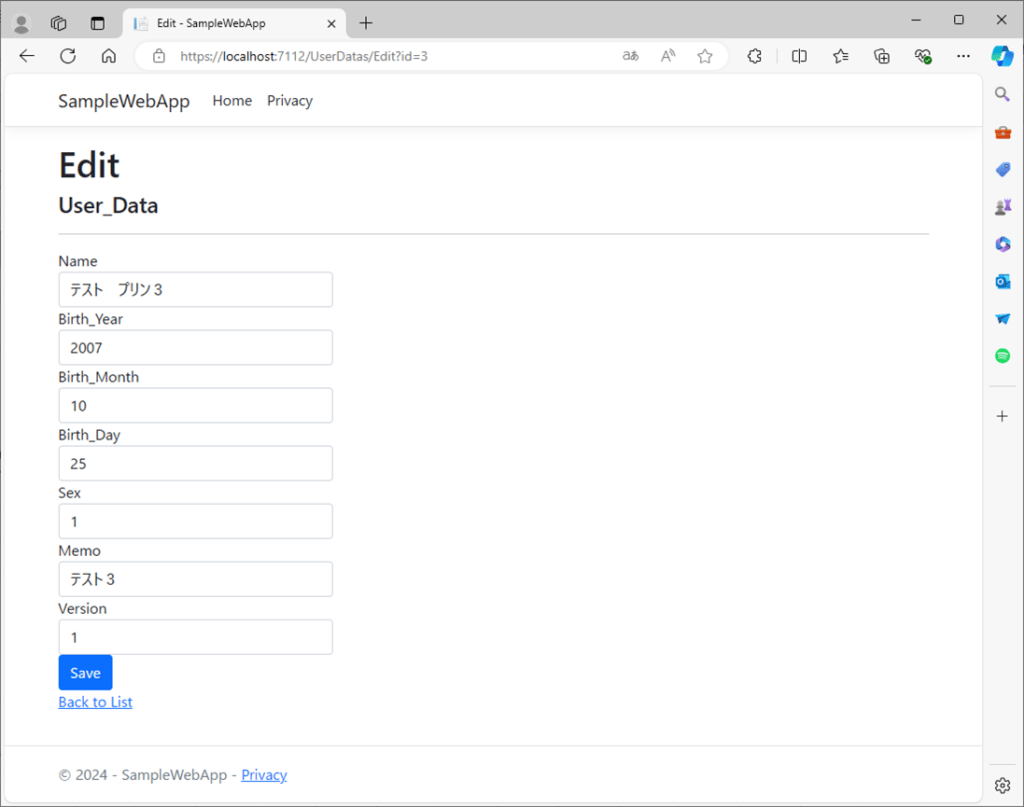
Task: Open browser Settings and more menu
Action: click(x=963, y=56)
